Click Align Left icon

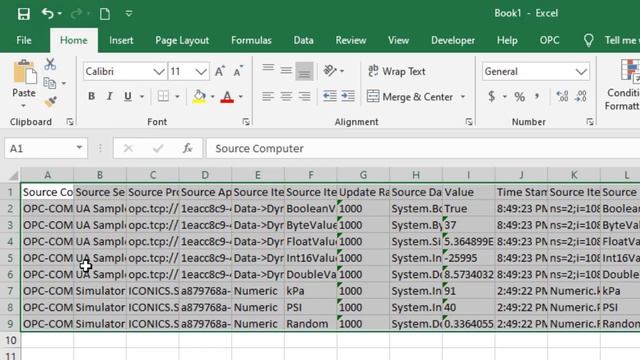(268, 96)
